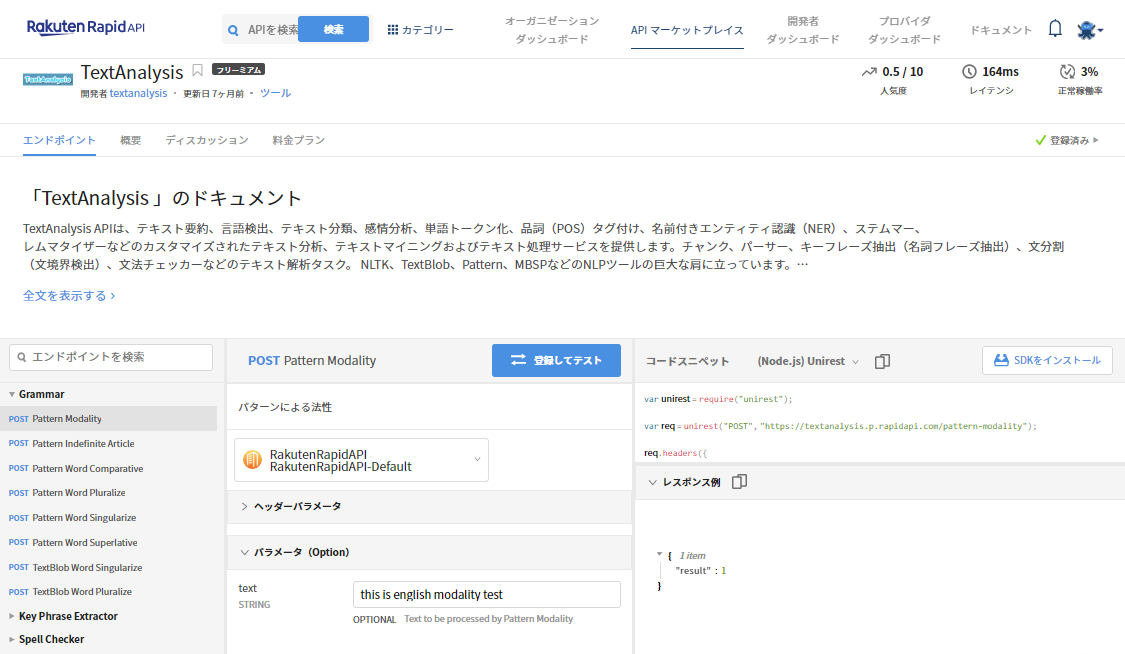Copy the code snippet
This screenshot has width=1125, height=654.
tap(882, 361)
